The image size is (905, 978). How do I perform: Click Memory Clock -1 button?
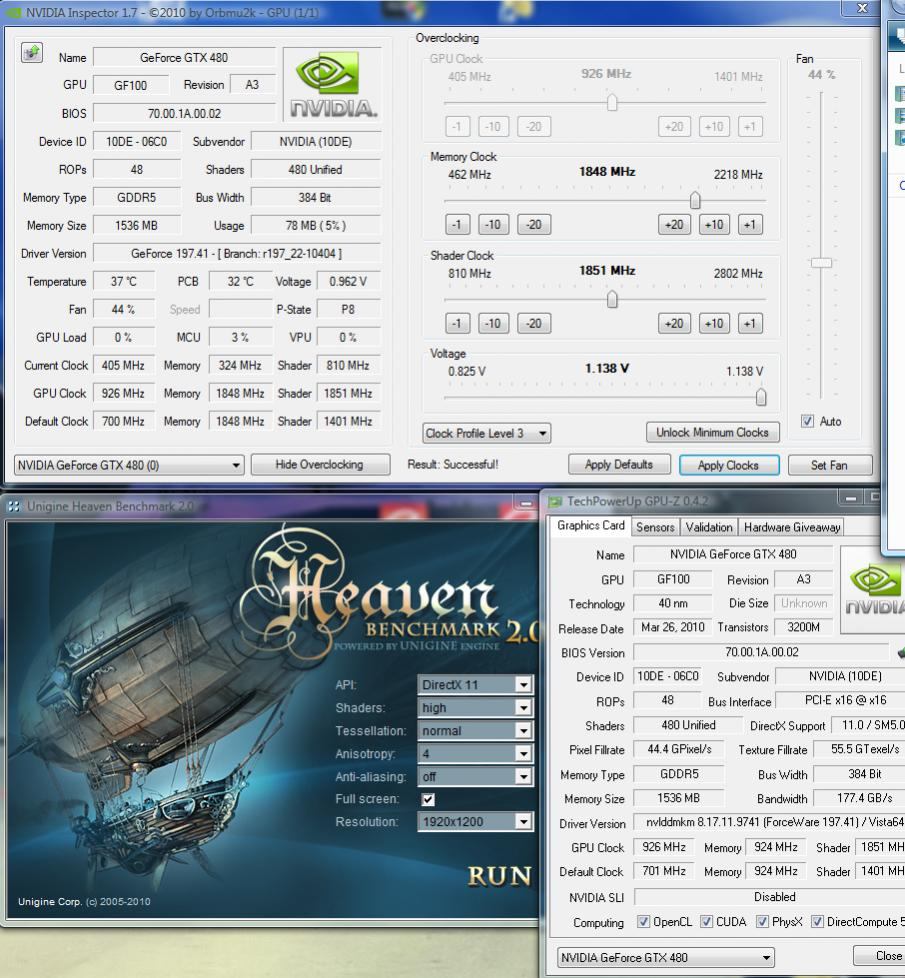(x=457, y=225)
